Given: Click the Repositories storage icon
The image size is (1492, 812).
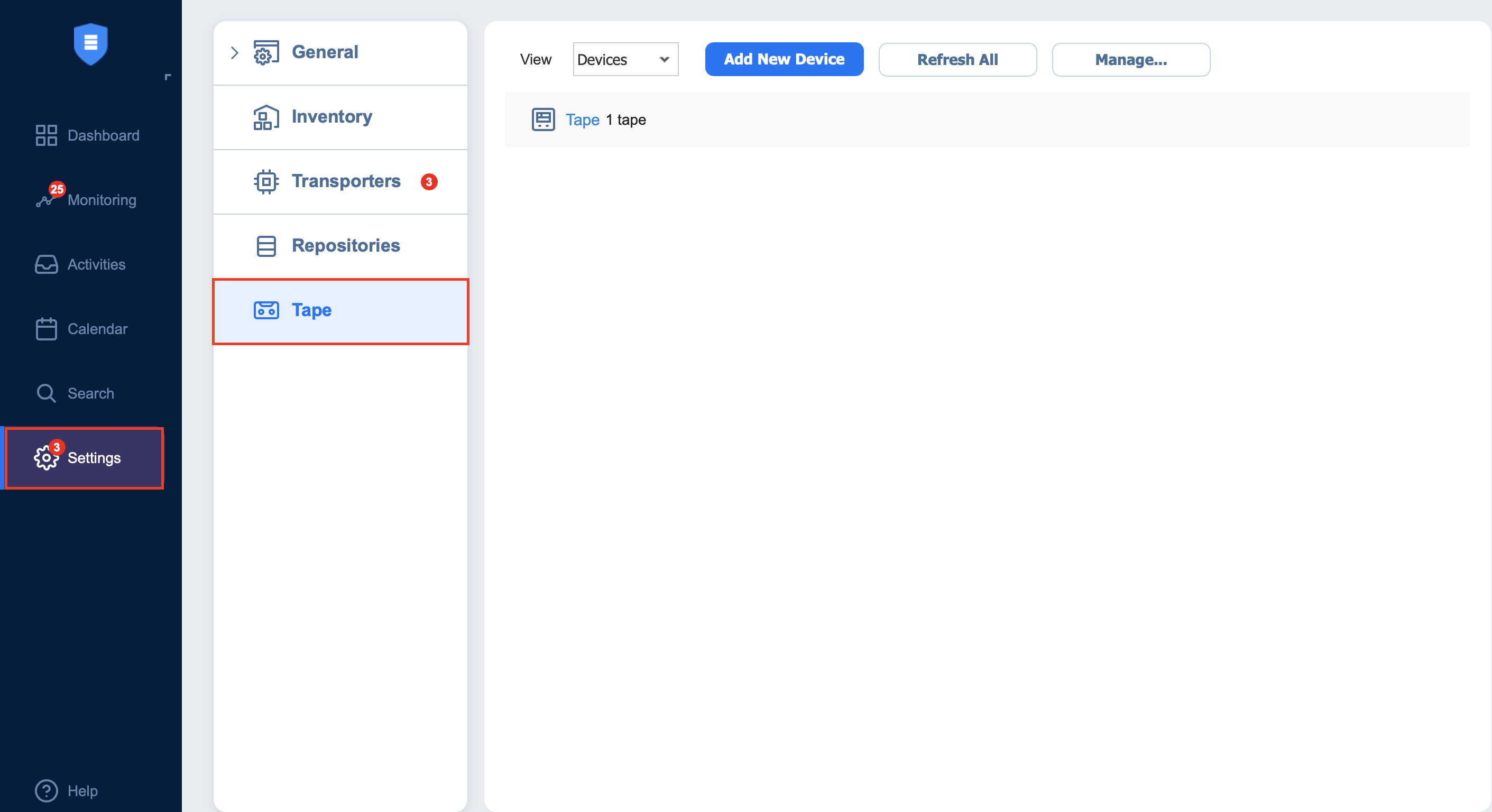Looking at the screenshot, I should (266, 246).
